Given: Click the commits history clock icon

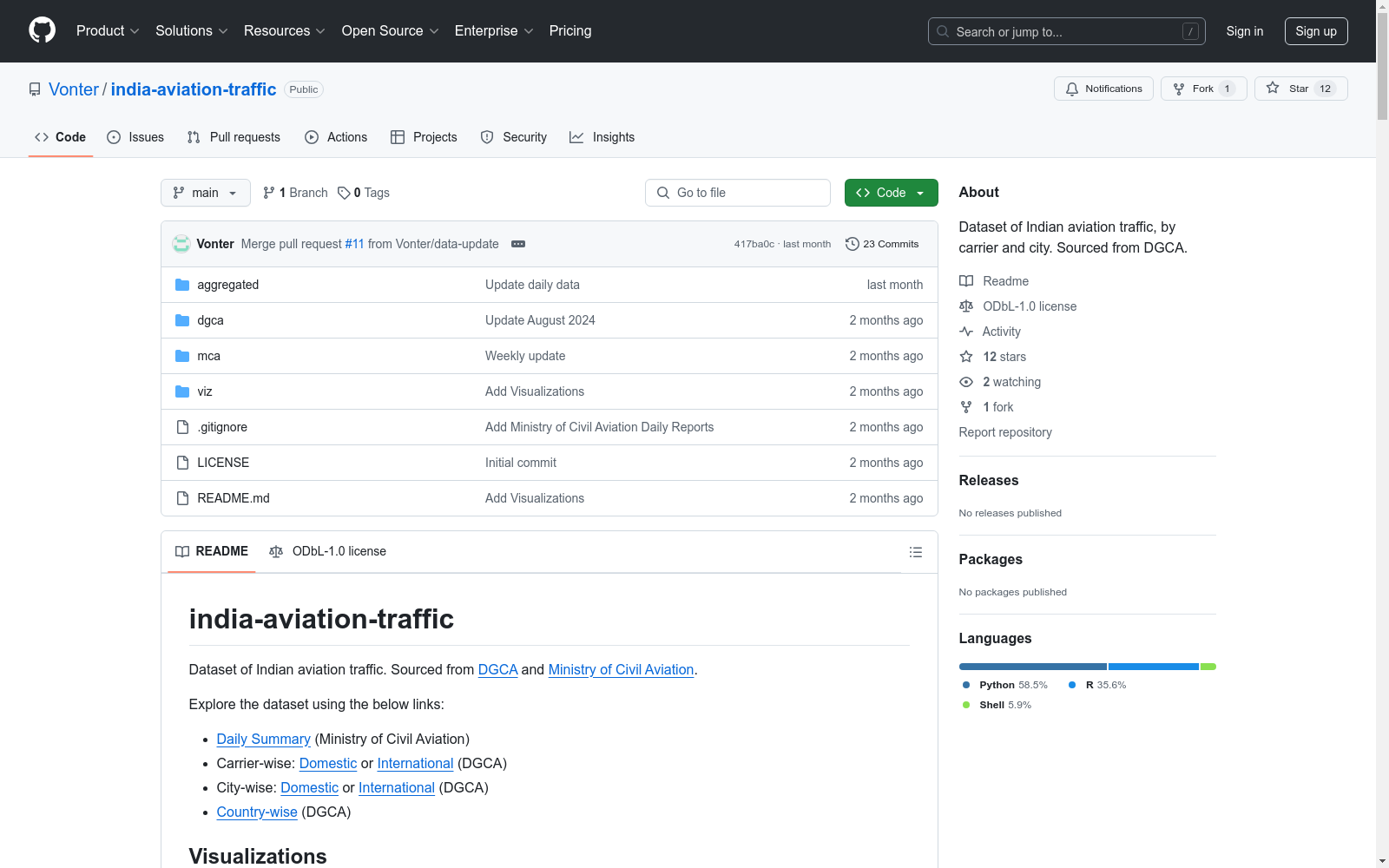Looking at the screenshot, I should coord(852,244).
